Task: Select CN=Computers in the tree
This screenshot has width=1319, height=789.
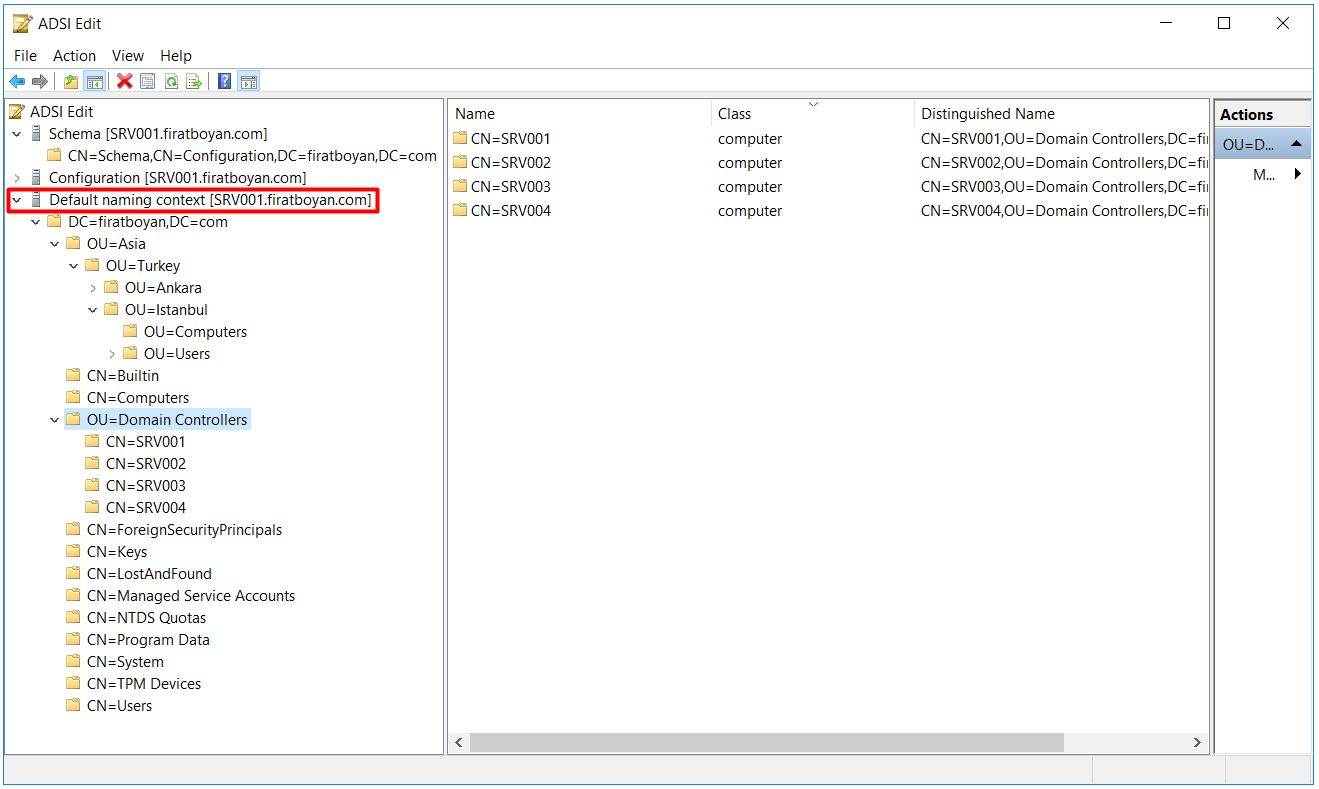Action: click(x=138, y=398)
